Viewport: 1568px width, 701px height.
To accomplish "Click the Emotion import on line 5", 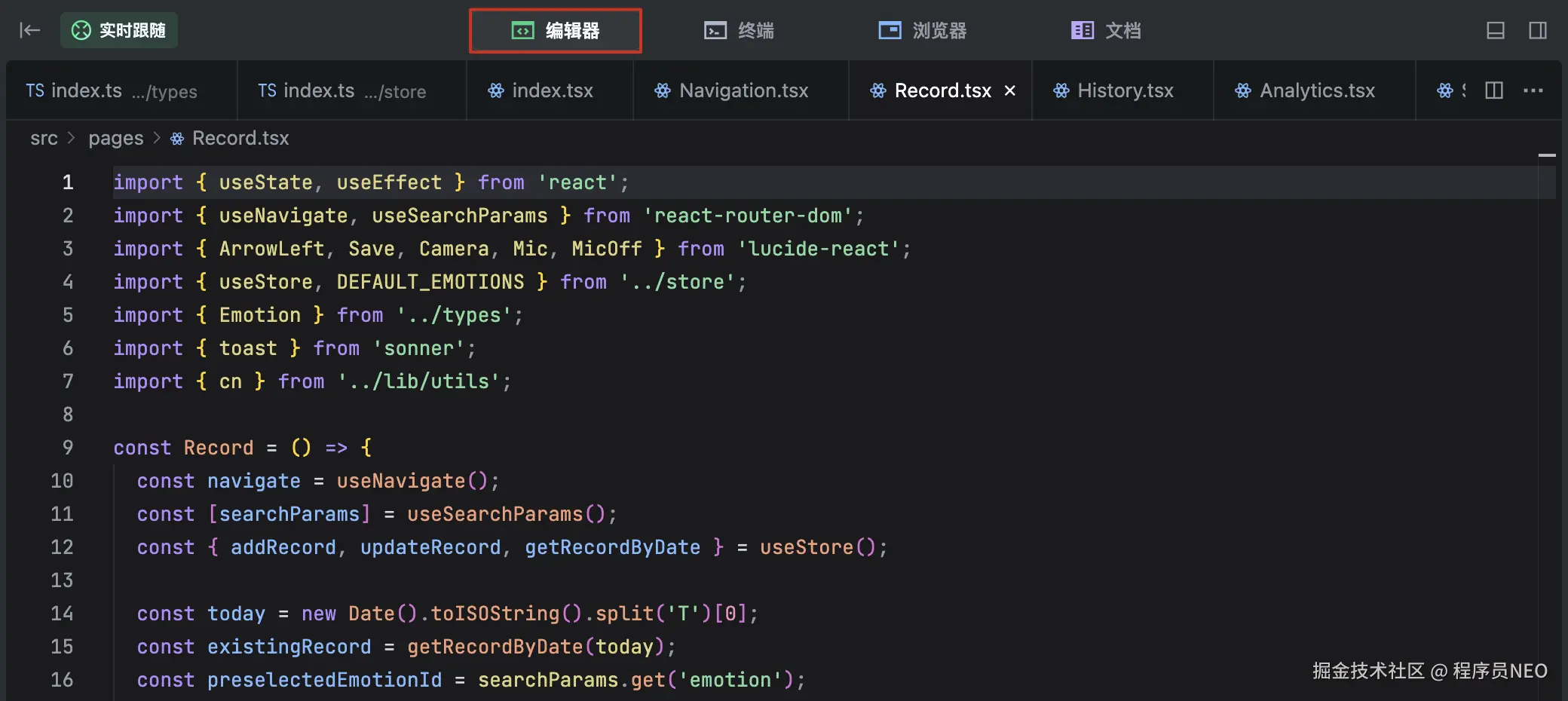I will pos(260,315).
